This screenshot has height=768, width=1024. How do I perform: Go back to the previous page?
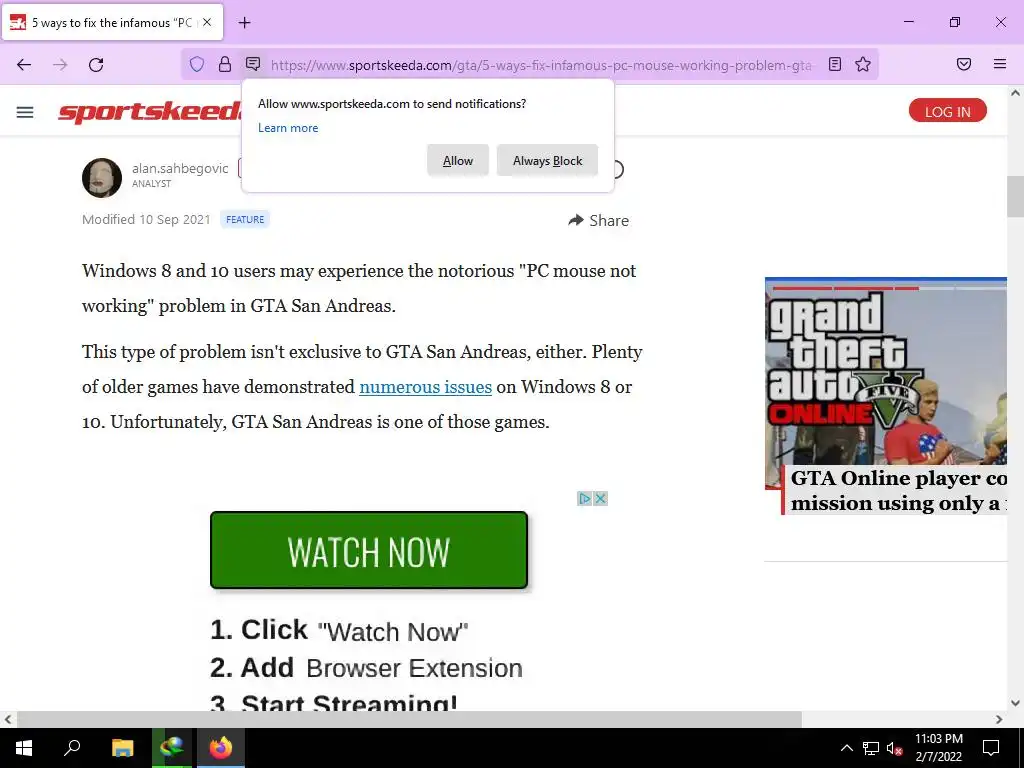[x=24, y=65]
